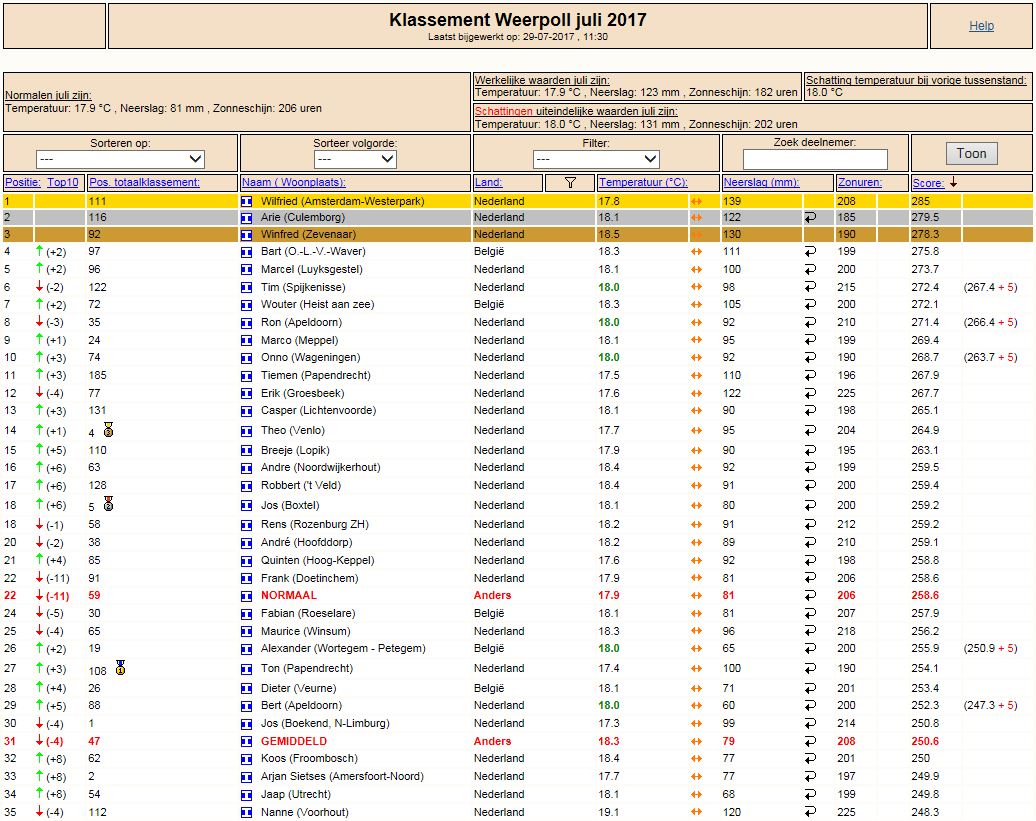The width and height of the screenshot is (1036, 821).
Task: Click the return-arrow icon in Bart's row
Action: (x=810, y=252)
